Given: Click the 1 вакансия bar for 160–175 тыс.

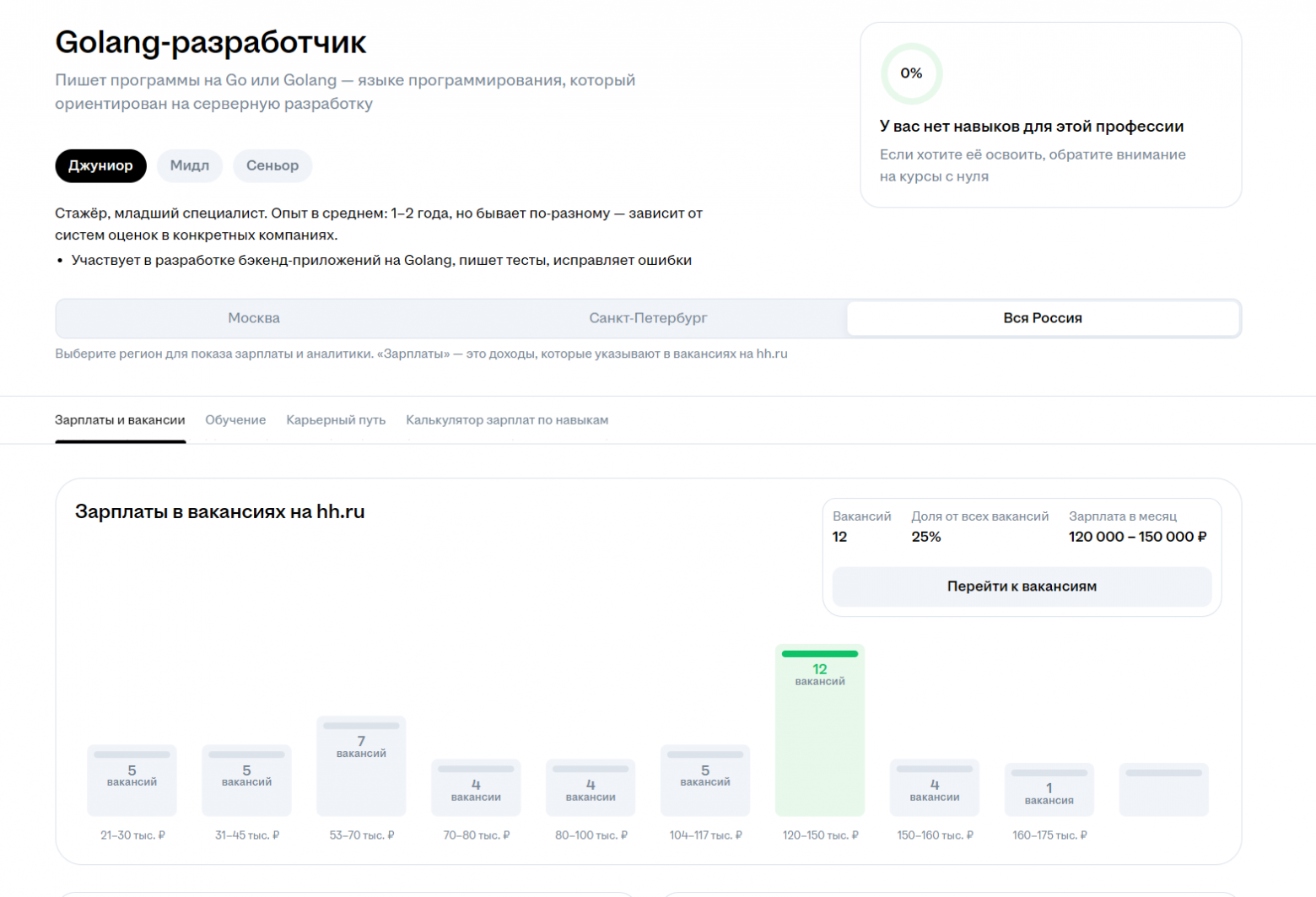Looking at the screenshot, I should pos(1049,789).
